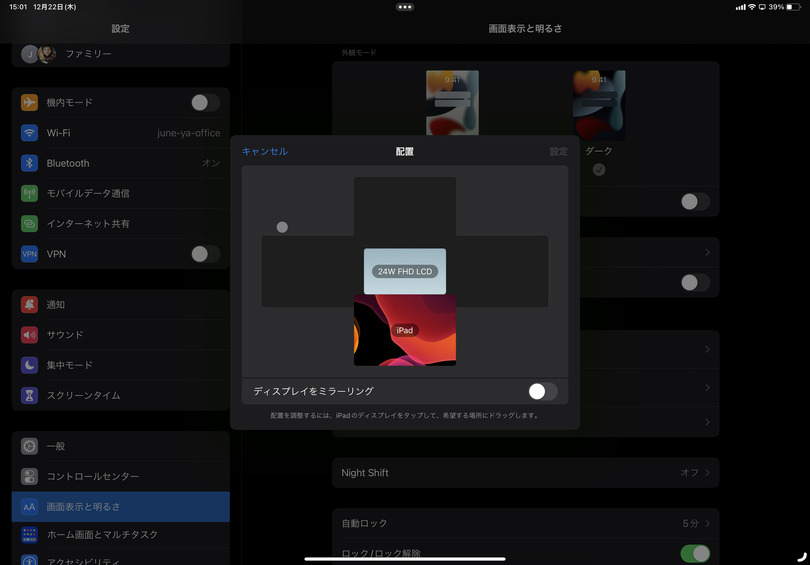This screenshot has height=565, width=810.
Task: Tap the red Notifications bell icon
Action: 29,305
